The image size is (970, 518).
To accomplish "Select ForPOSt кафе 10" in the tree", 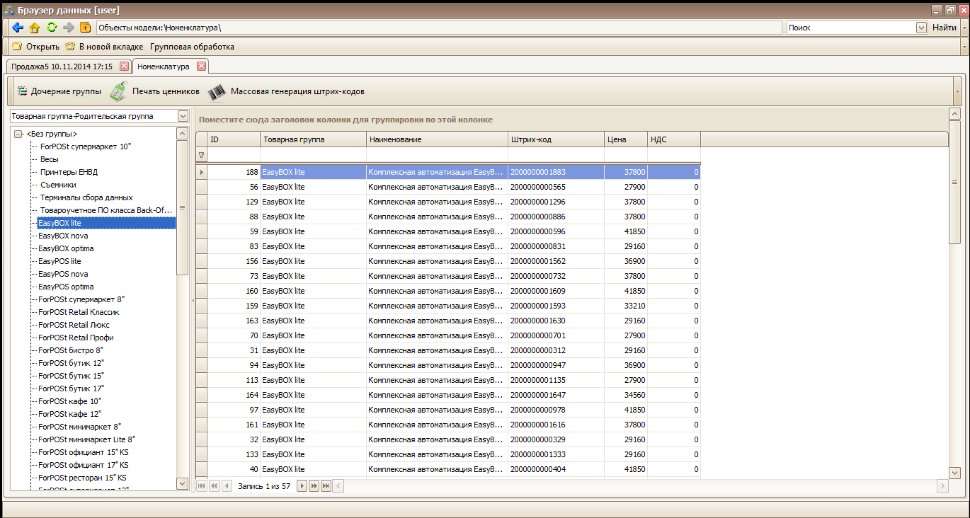I will click(x=69, y=401).
